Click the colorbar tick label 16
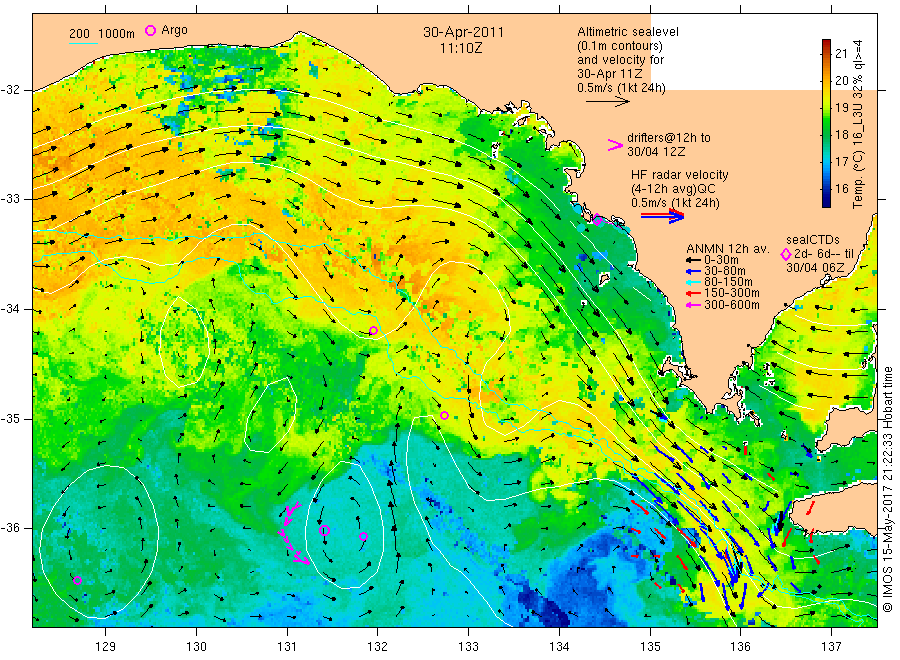Viewport: 900px width, 660px height. [x=841, y=189]
